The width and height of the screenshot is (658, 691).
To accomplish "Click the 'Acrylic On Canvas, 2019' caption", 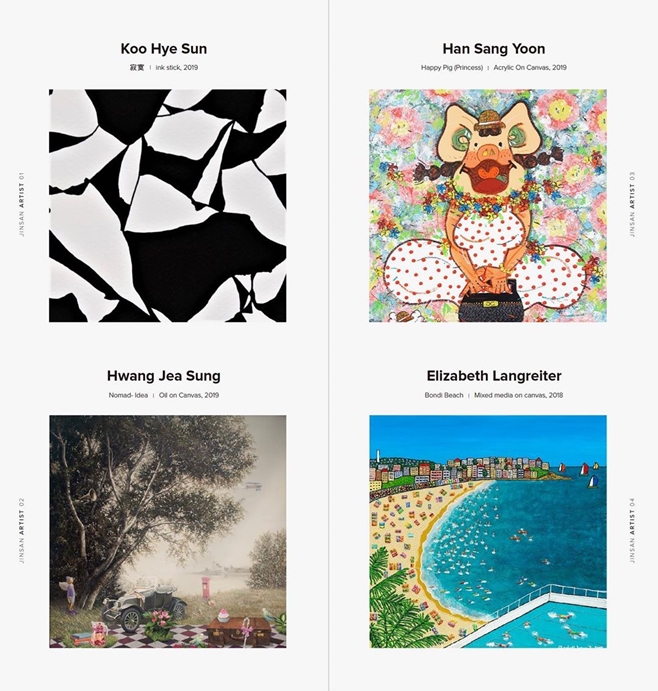I will (x=530, y=67).
